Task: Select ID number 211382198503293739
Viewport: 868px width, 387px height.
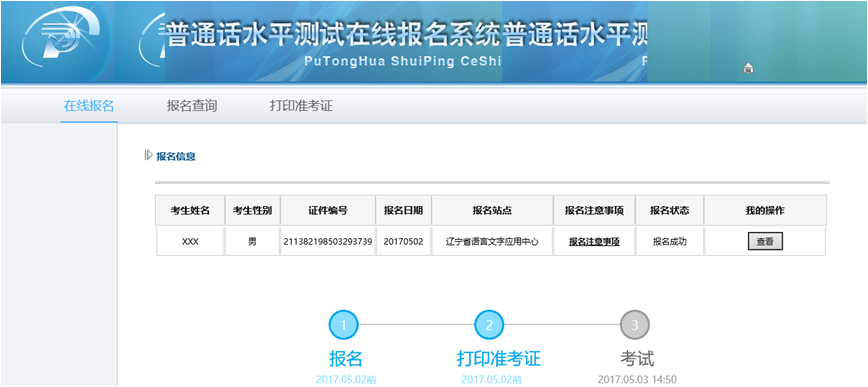Action: coord(328,241)
